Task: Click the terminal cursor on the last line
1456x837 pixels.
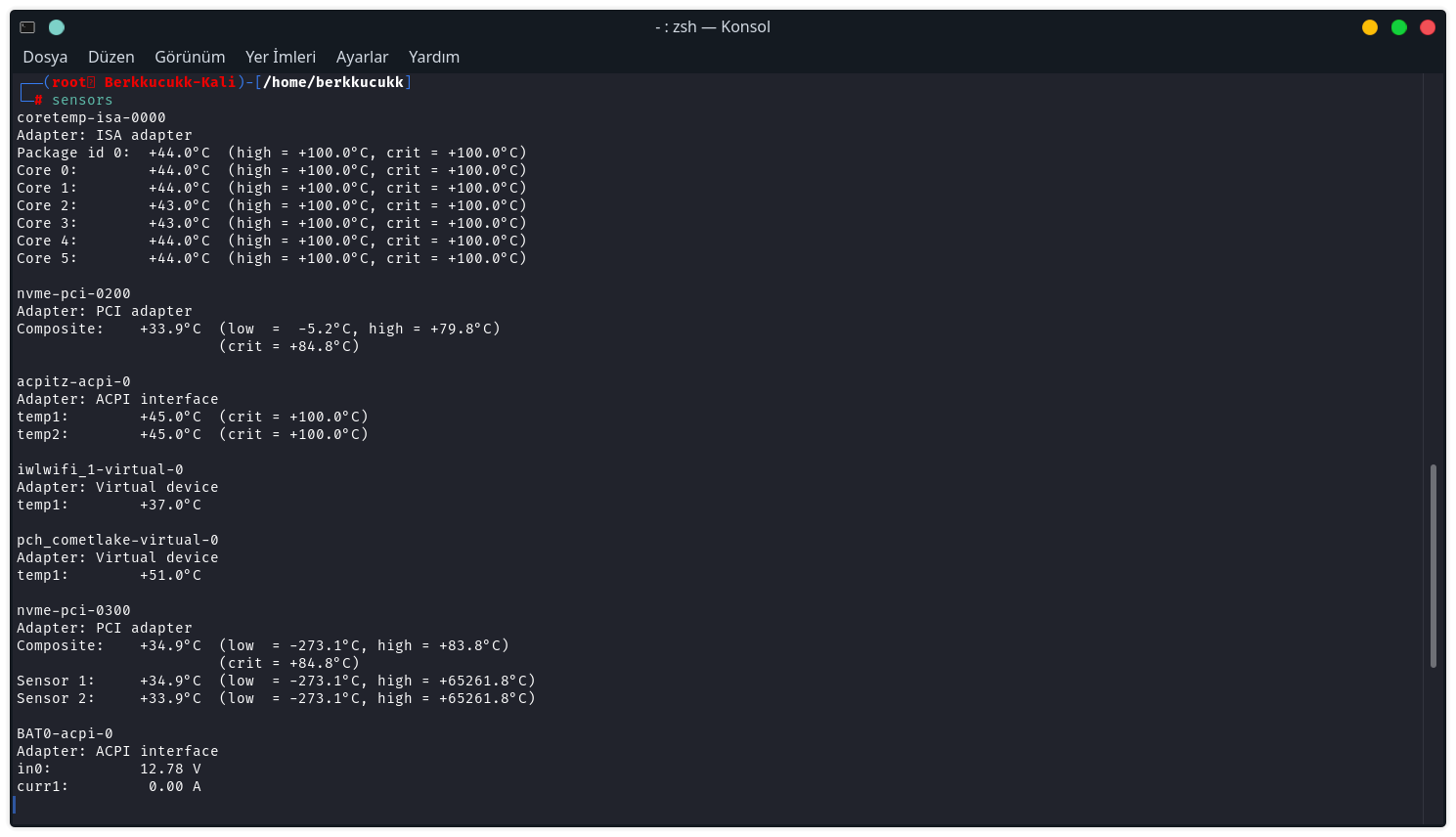Action: click(15, 804)
